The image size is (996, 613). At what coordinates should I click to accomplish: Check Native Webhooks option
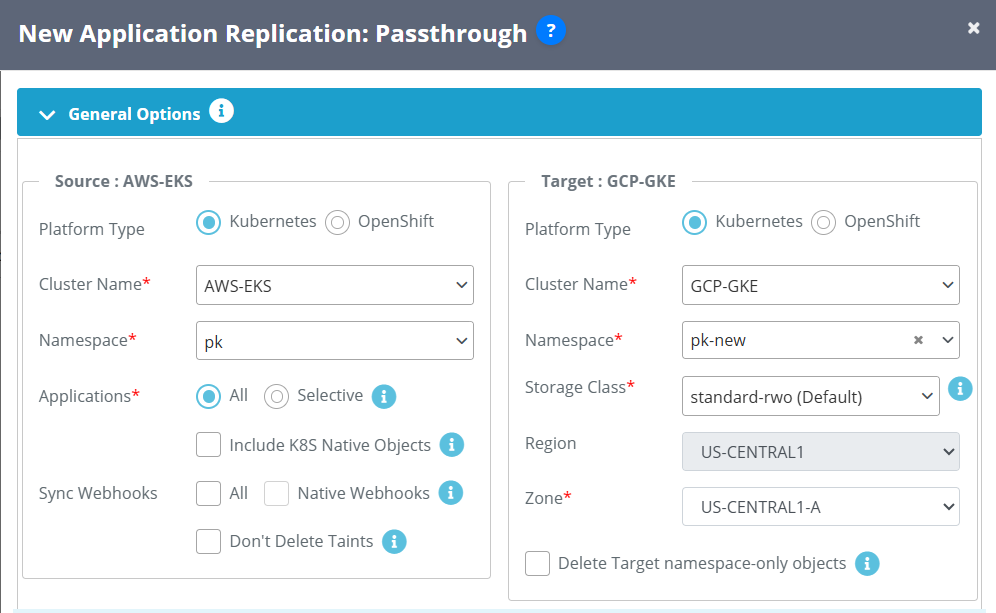click(x=276, y=493)
